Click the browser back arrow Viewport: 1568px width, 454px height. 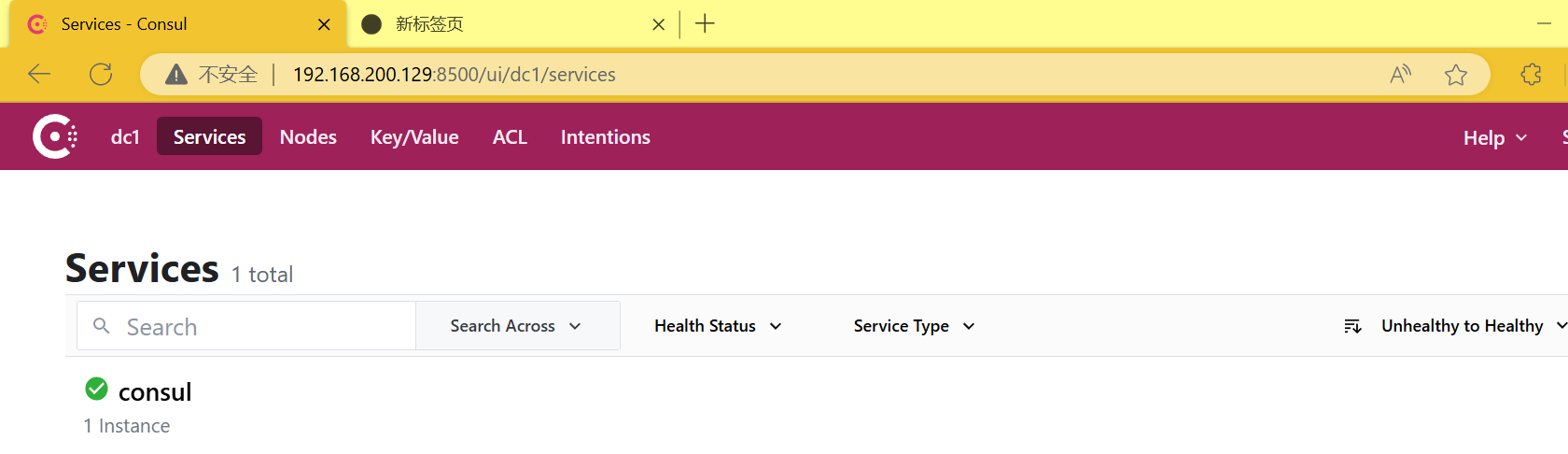[x=39, y=74]
